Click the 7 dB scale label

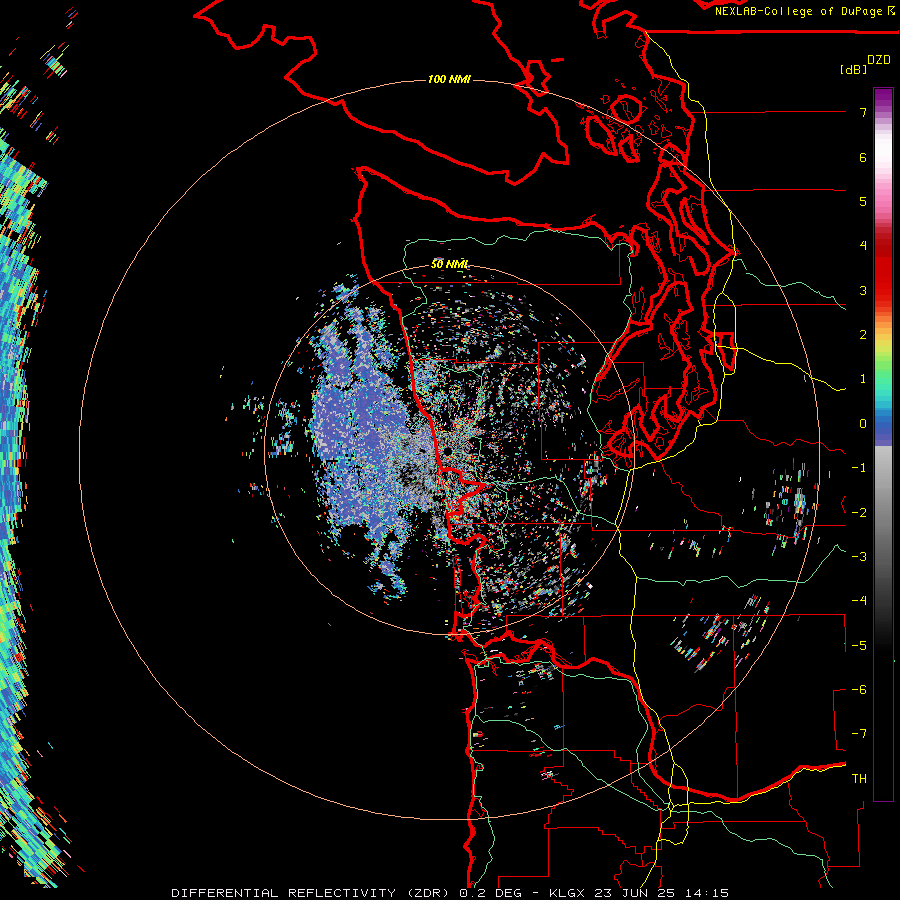pyautogui.click(x=863, y=112)
